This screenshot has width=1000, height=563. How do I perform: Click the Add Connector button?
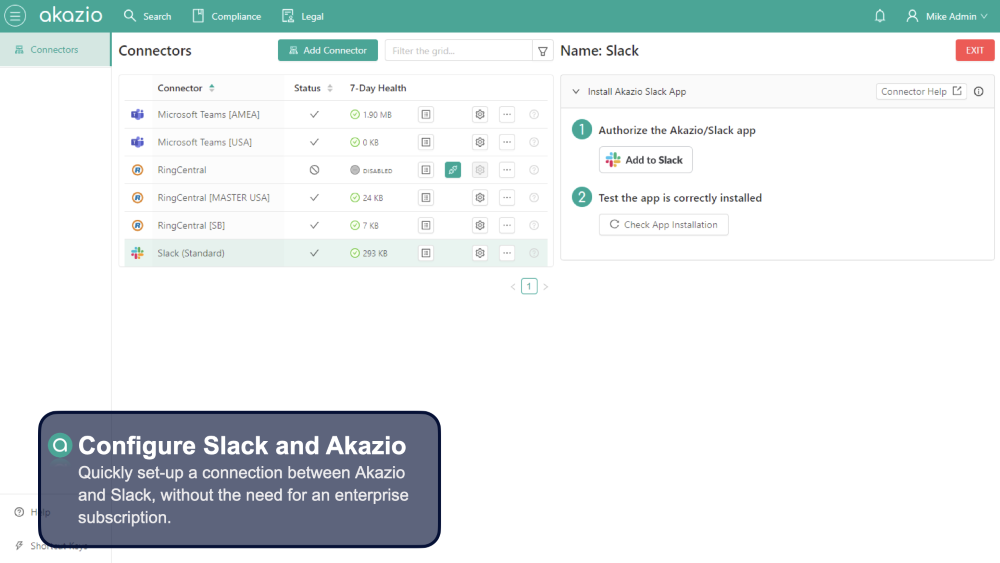point(328,50)
